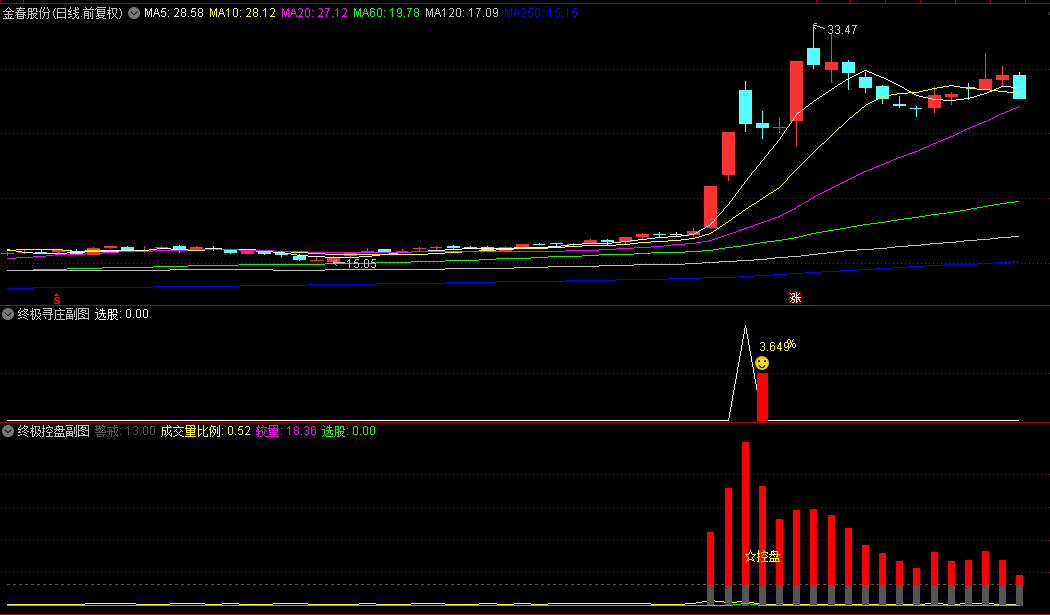Image resolution: width=1050 pixels, height=615 pixels.
Task: Select the MA10: 28.12 label
Action: (x=242, y=13)
